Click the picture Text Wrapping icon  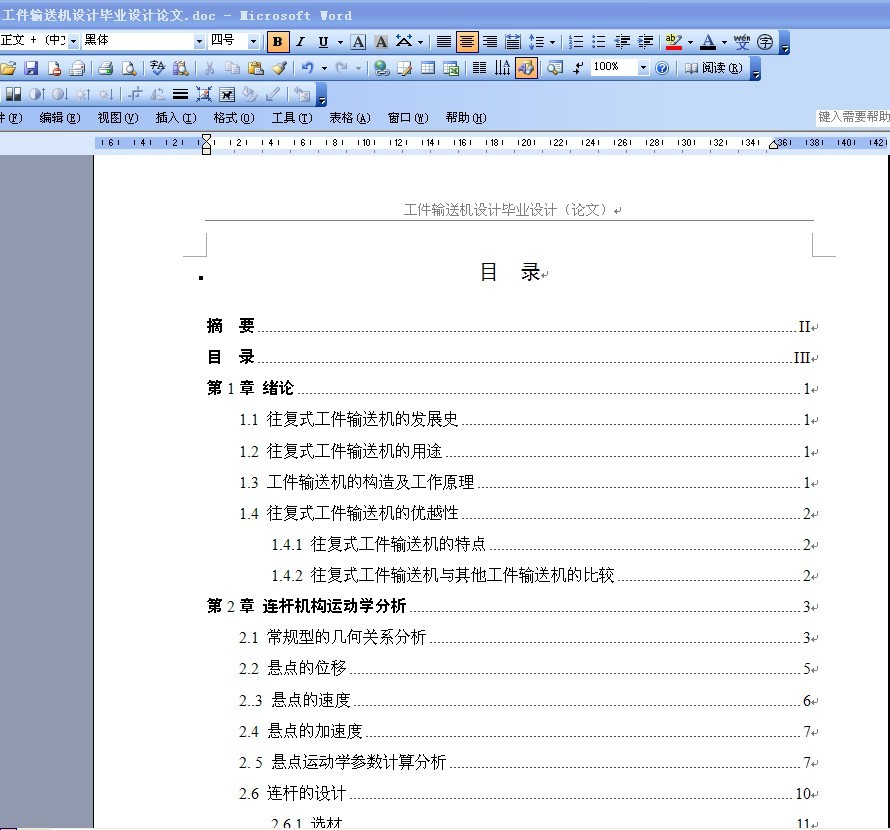(227, 94)
